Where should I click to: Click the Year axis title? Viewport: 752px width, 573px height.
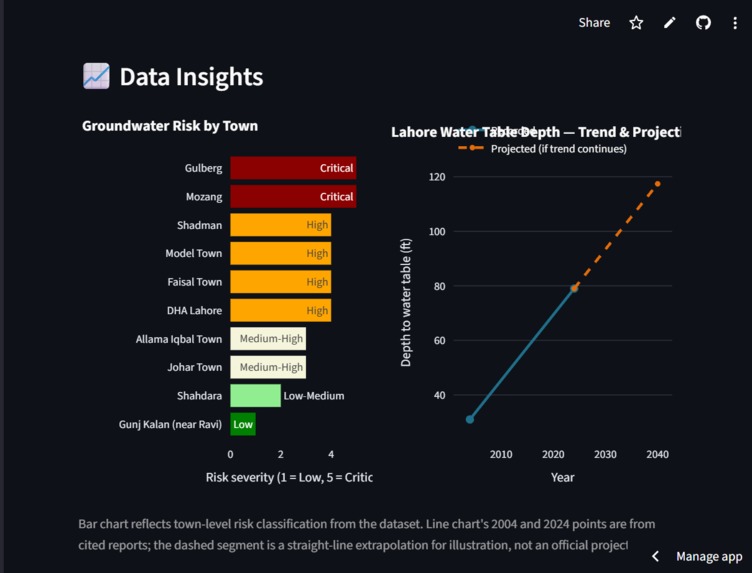pyautogui.click(x=563, y=478)
